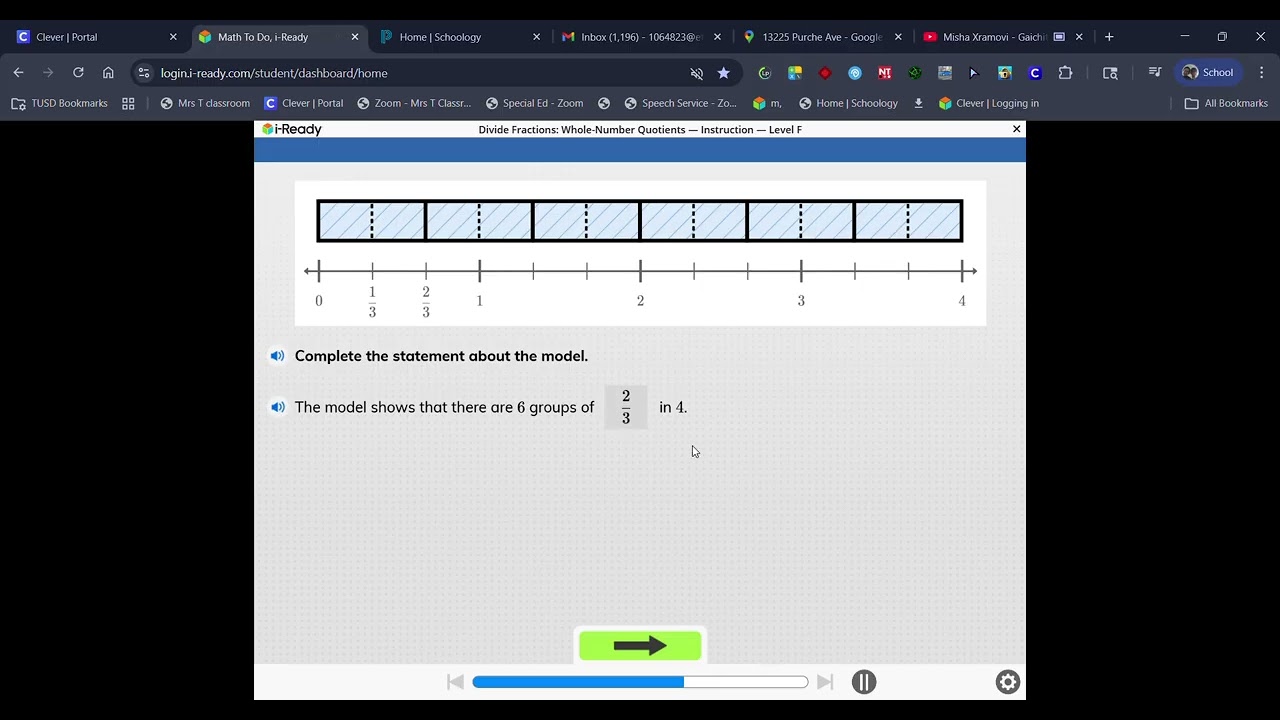Screen dimensions: 1280x720
Task: Click the i-Ready logo
Action: tap(292, 129)
